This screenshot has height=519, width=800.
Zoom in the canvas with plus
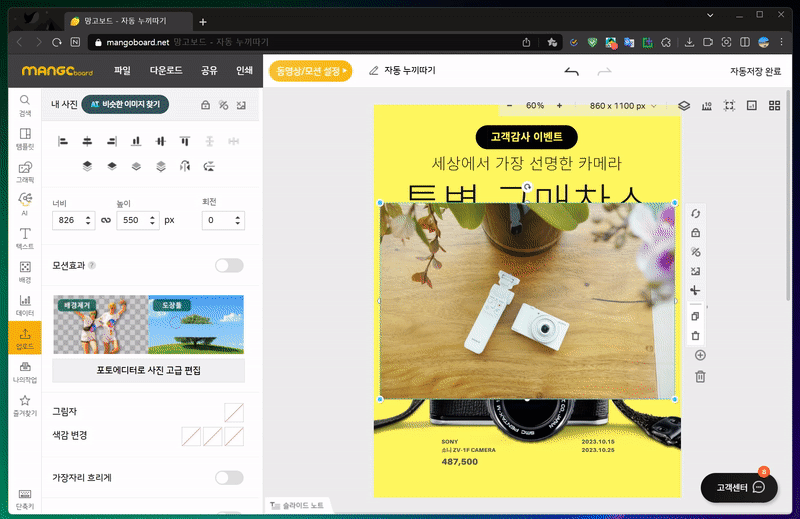point(559,106)
